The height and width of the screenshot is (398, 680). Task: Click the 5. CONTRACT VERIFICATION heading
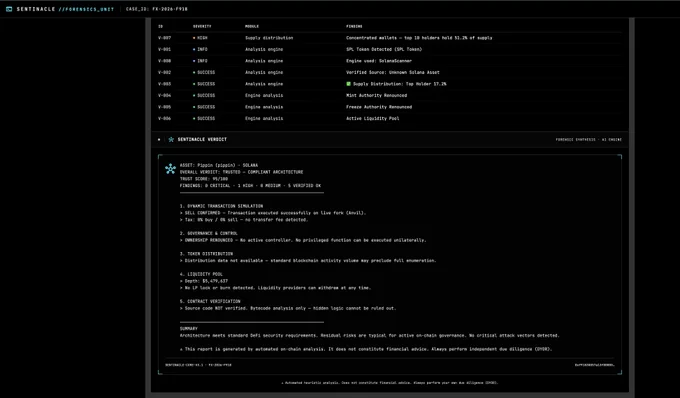point(210,301)
